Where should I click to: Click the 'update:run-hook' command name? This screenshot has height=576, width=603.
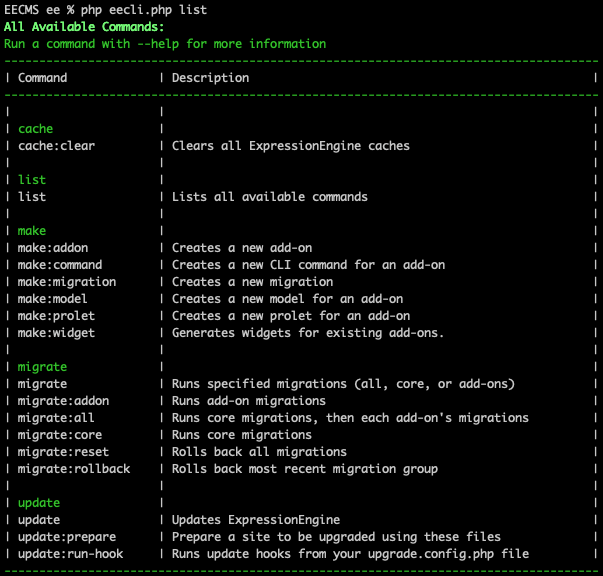[x=70, y=554]
